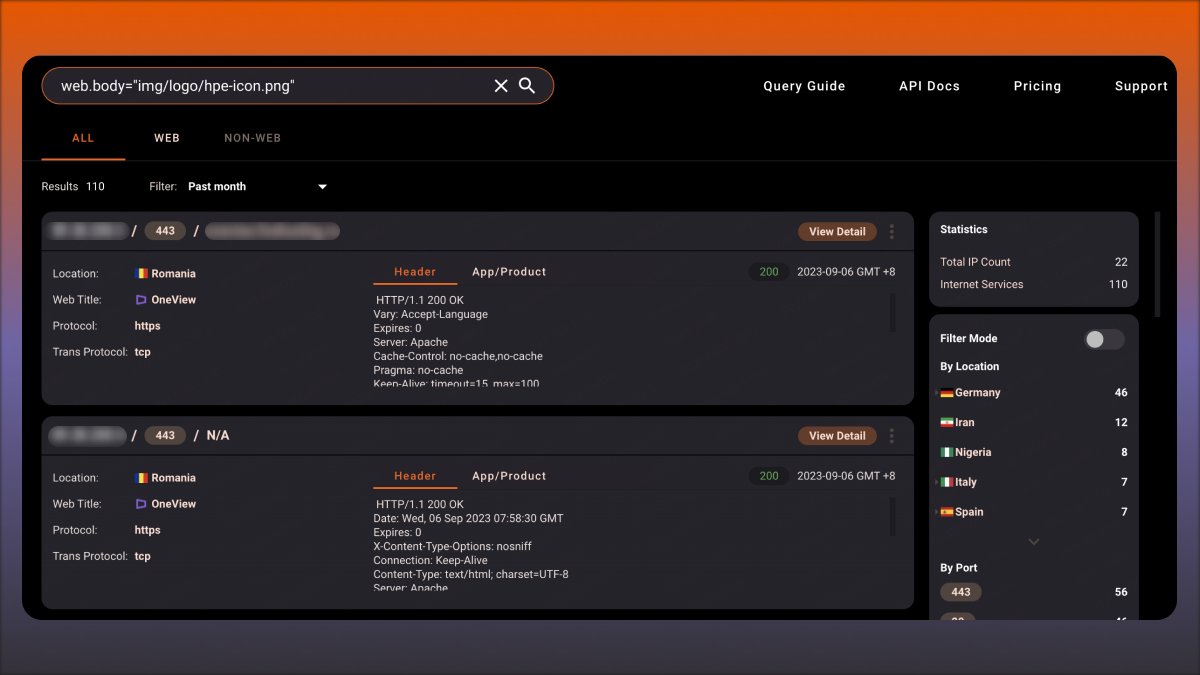Click the 443 port badge in first result
Screen dimensions: 1200x675
(165, 231)
